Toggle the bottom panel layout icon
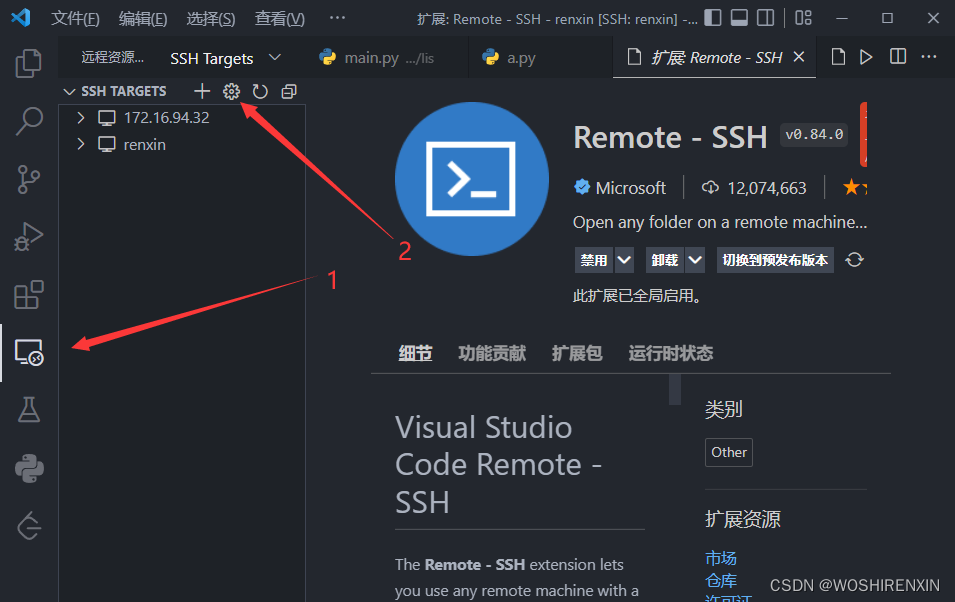 pyautogui.click(x=739, y=18)
